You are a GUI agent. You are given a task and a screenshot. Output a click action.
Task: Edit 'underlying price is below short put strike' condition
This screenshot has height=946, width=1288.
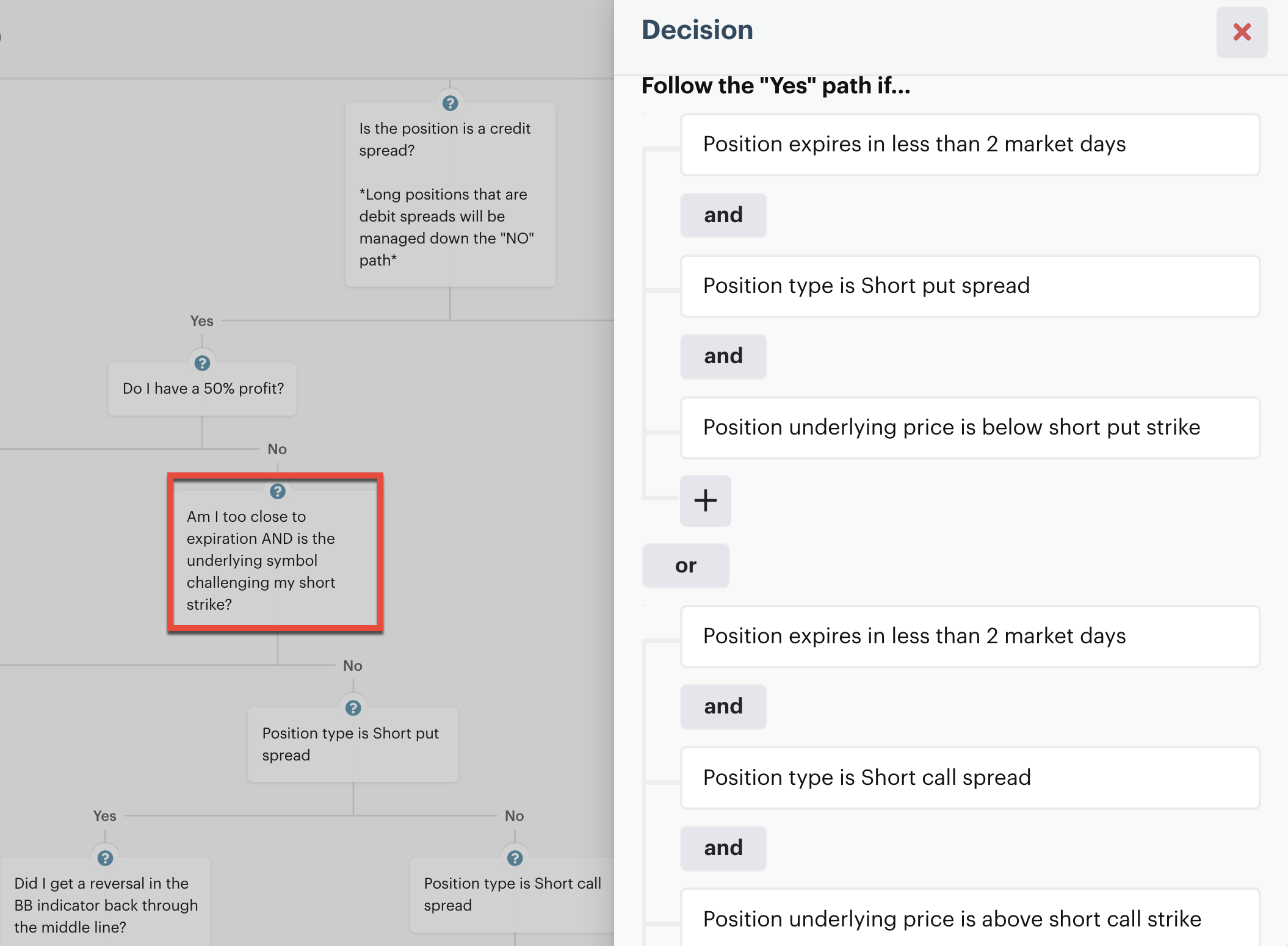click(969, 428)
